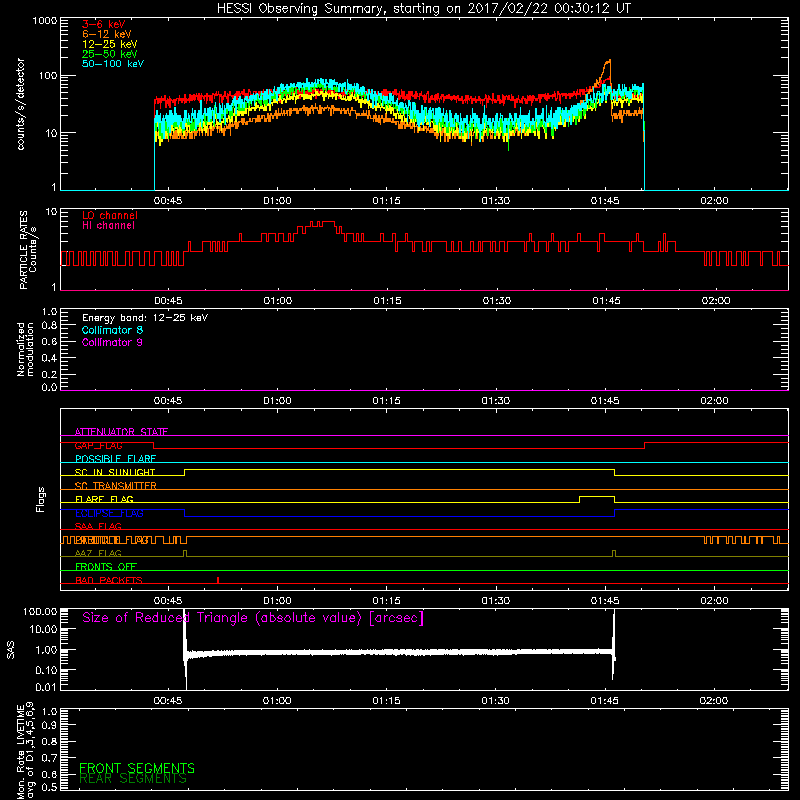800x800 pixels.
Task: Select the 12-25 keV legend label
Action: point(109,44)
